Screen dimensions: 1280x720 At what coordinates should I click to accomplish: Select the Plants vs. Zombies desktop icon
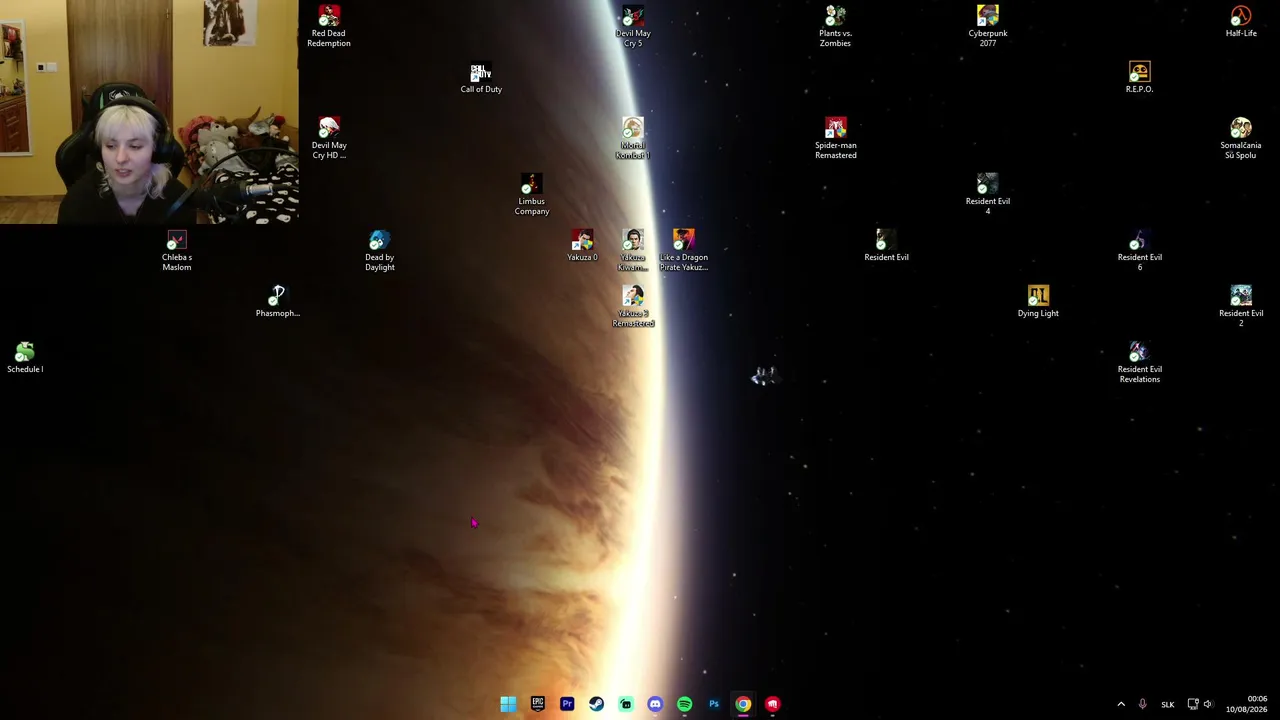point(835,26)
